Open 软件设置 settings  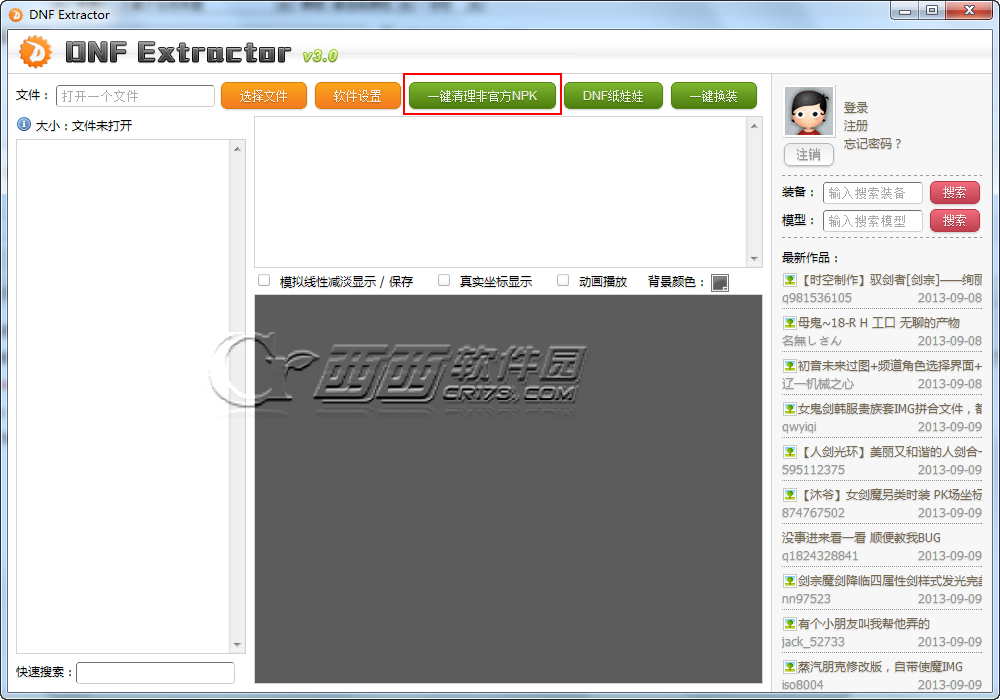(357, 96)
